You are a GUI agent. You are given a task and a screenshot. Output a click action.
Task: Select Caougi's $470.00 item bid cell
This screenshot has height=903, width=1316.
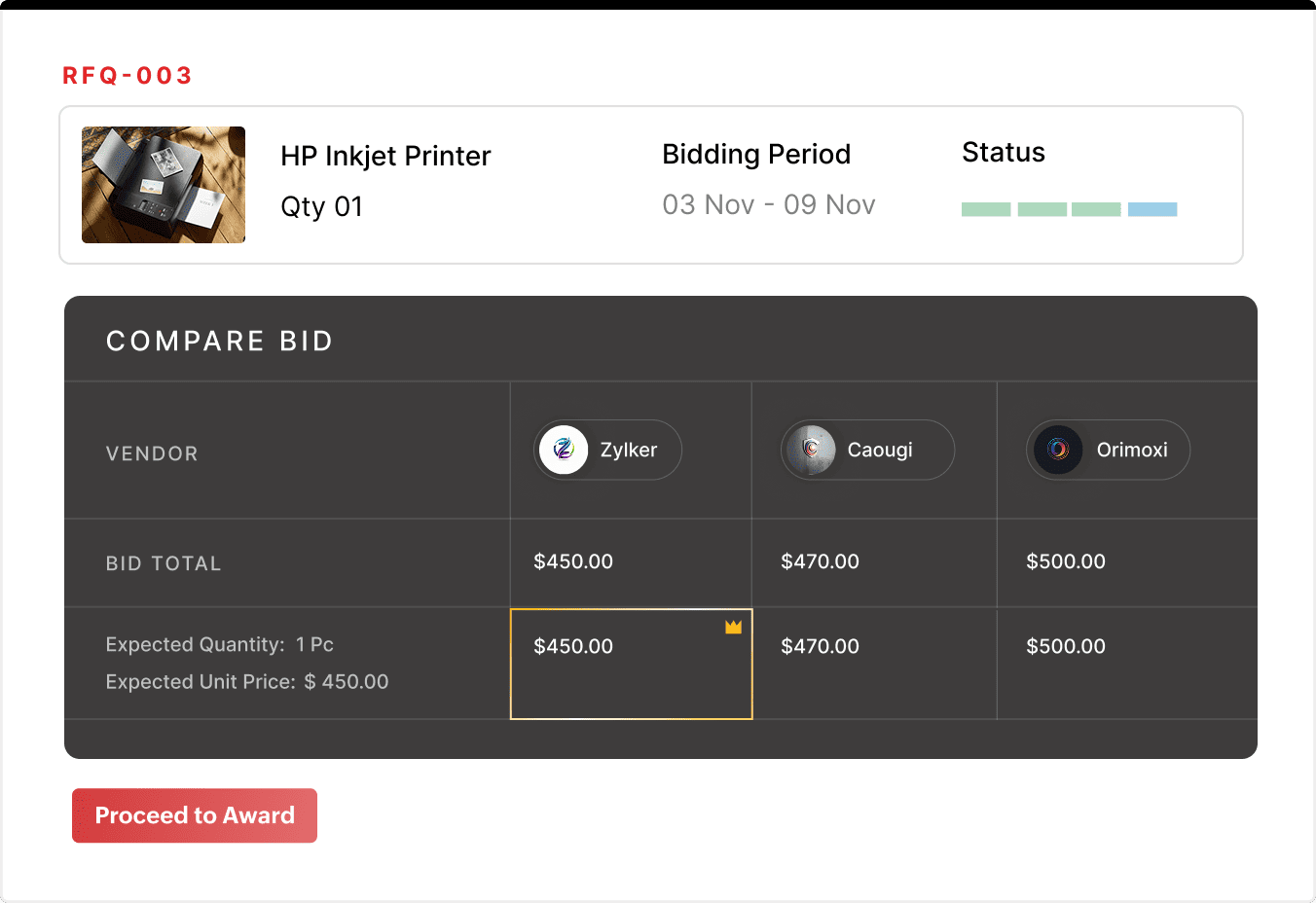coord(874,664)
